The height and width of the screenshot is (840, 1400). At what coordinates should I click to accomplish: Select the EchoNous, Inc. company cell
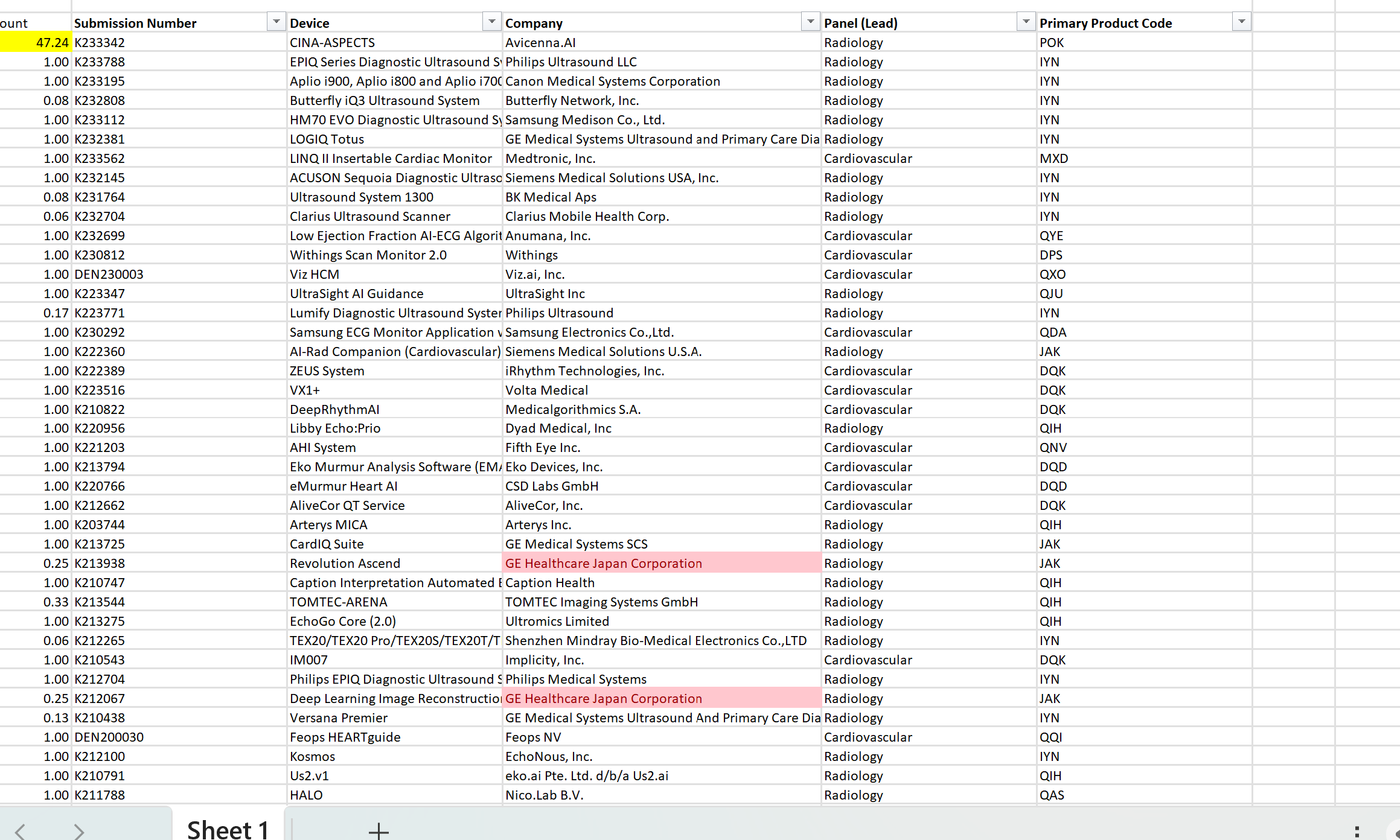662,756
